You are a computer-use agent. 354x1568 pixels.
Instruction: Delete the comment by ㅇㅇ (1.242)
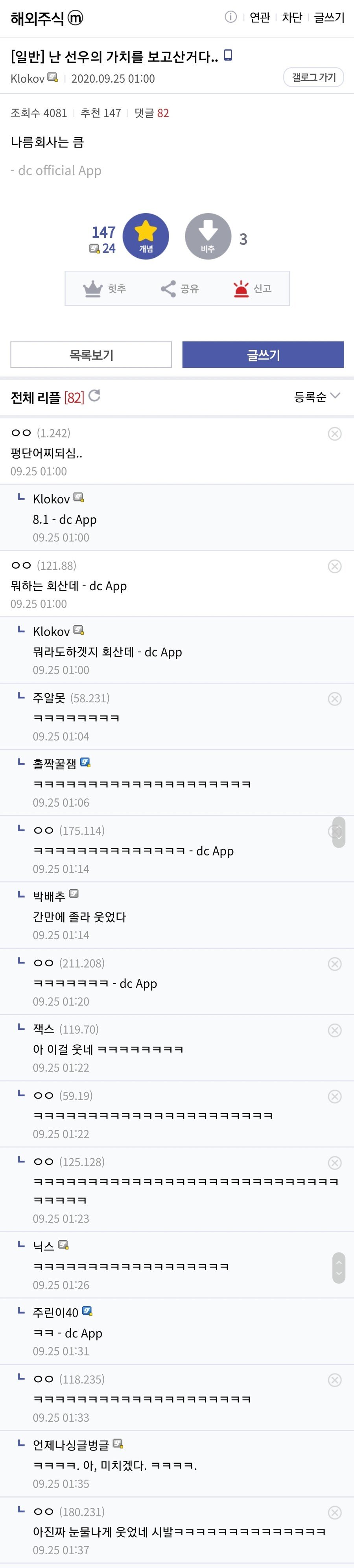(x=335, y=433)
